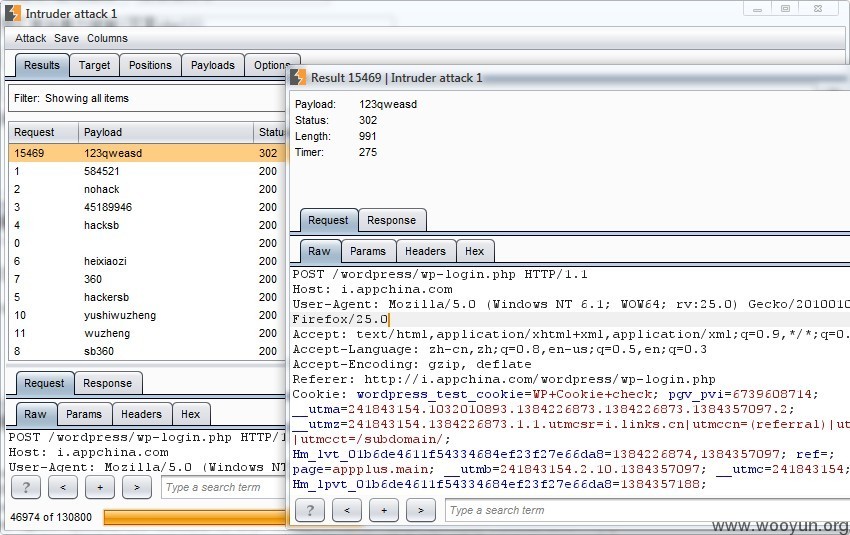Switch to the Options tab
The width and height of the screenshot is (850, 535).
tap(270, 65)
